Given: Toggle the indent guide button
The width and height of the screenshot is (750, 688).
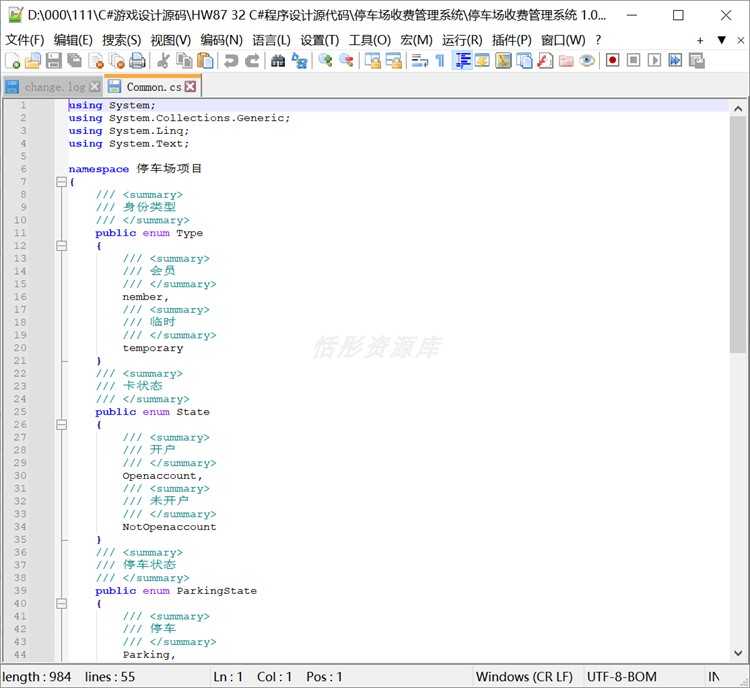Looking at the screenshot, I should (x=462, y=61).
